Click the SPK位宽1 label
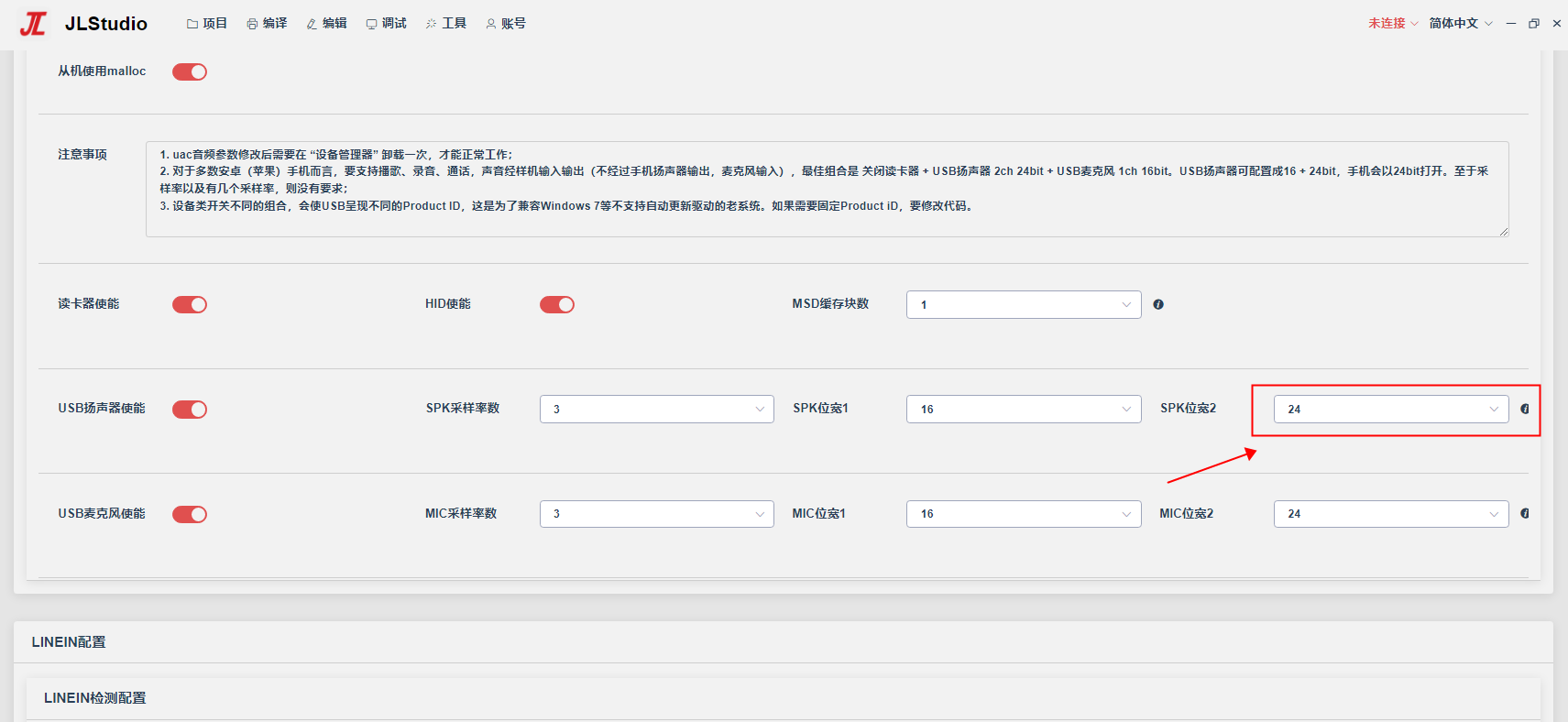This screenshot has width=1568, height=722. pos(821,409)
